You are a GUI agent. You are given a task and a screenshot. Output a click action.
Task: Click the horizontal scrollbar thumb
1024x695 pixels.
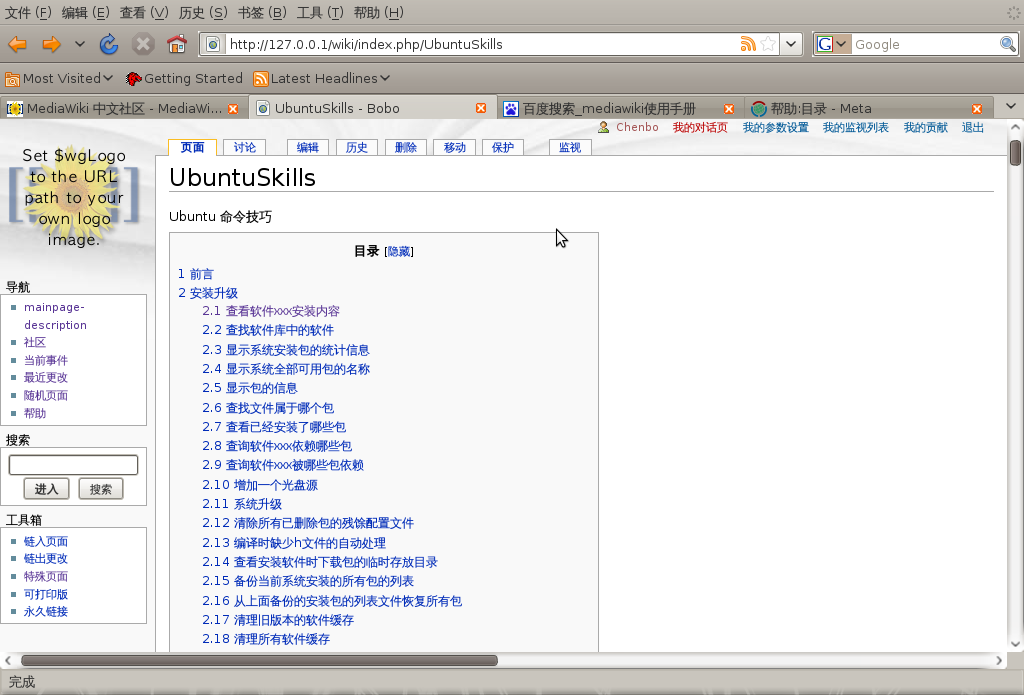(259, 660)
